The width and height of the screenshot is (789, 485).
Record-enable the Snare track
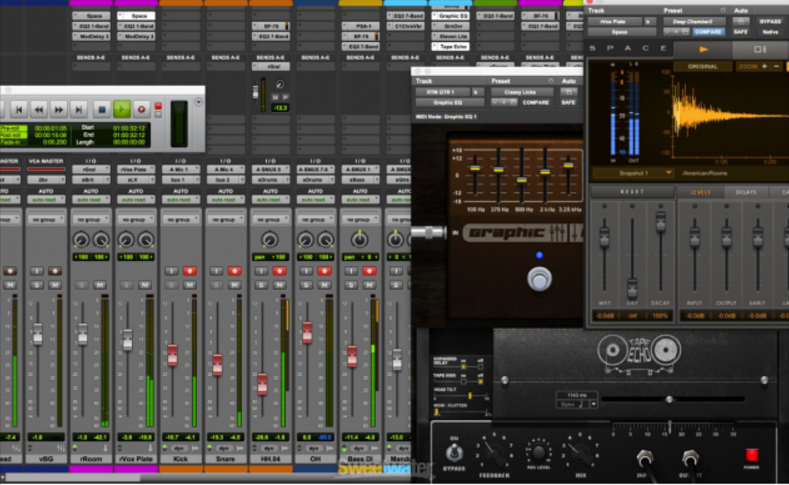coord(234,271)
